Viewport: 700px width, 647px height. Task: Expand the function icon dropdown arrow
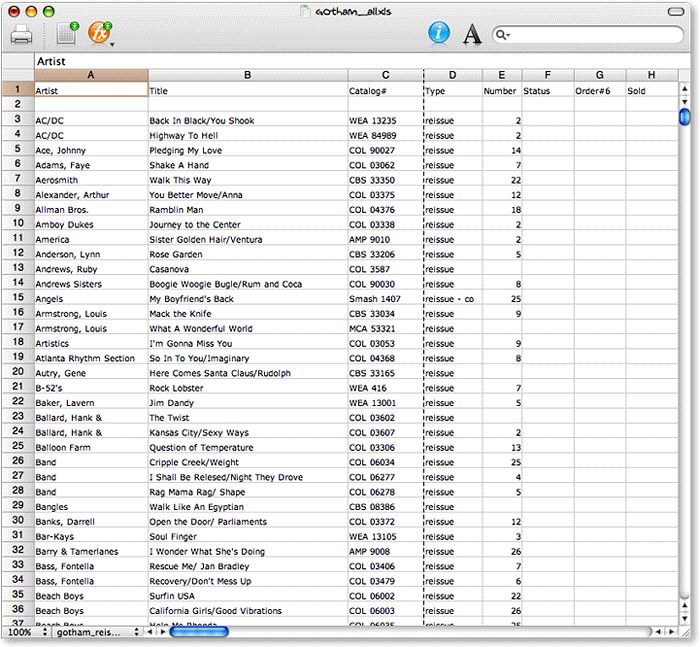112,44
